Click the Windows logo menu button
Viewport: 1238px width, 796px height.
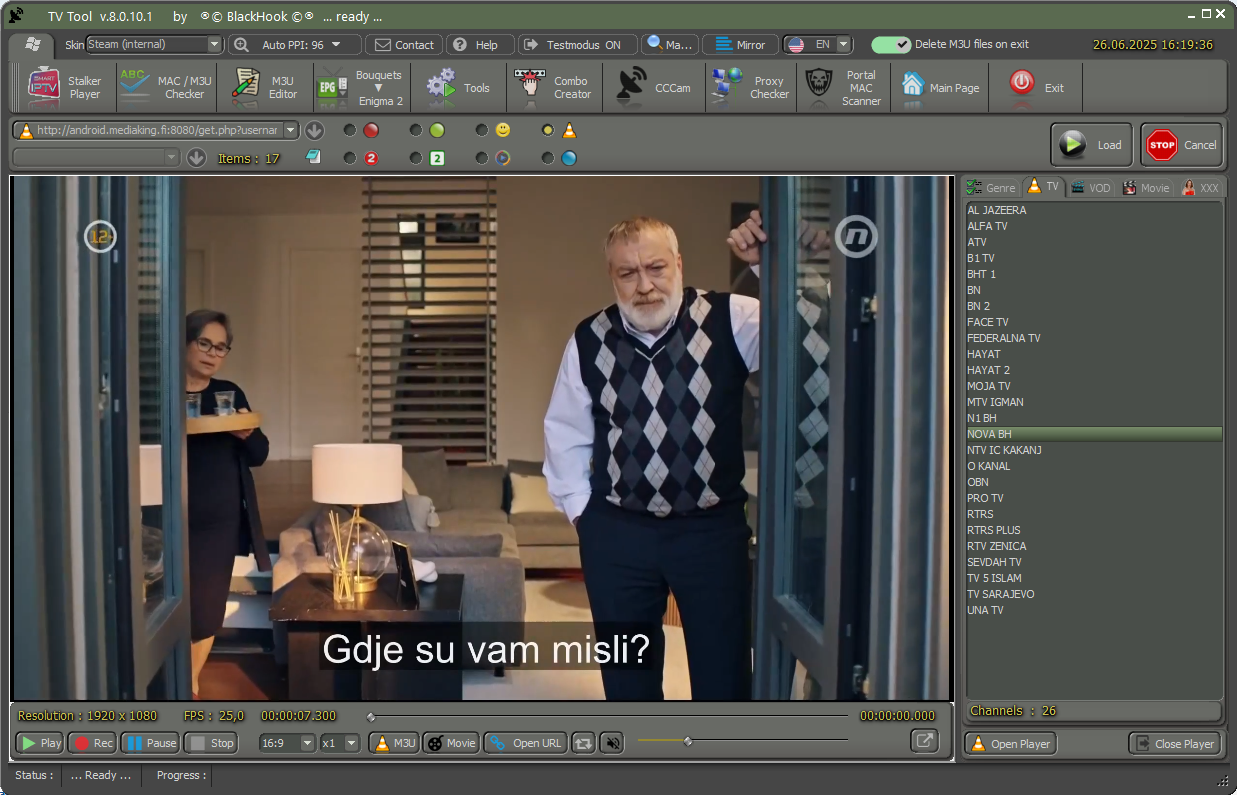[32, 44]
